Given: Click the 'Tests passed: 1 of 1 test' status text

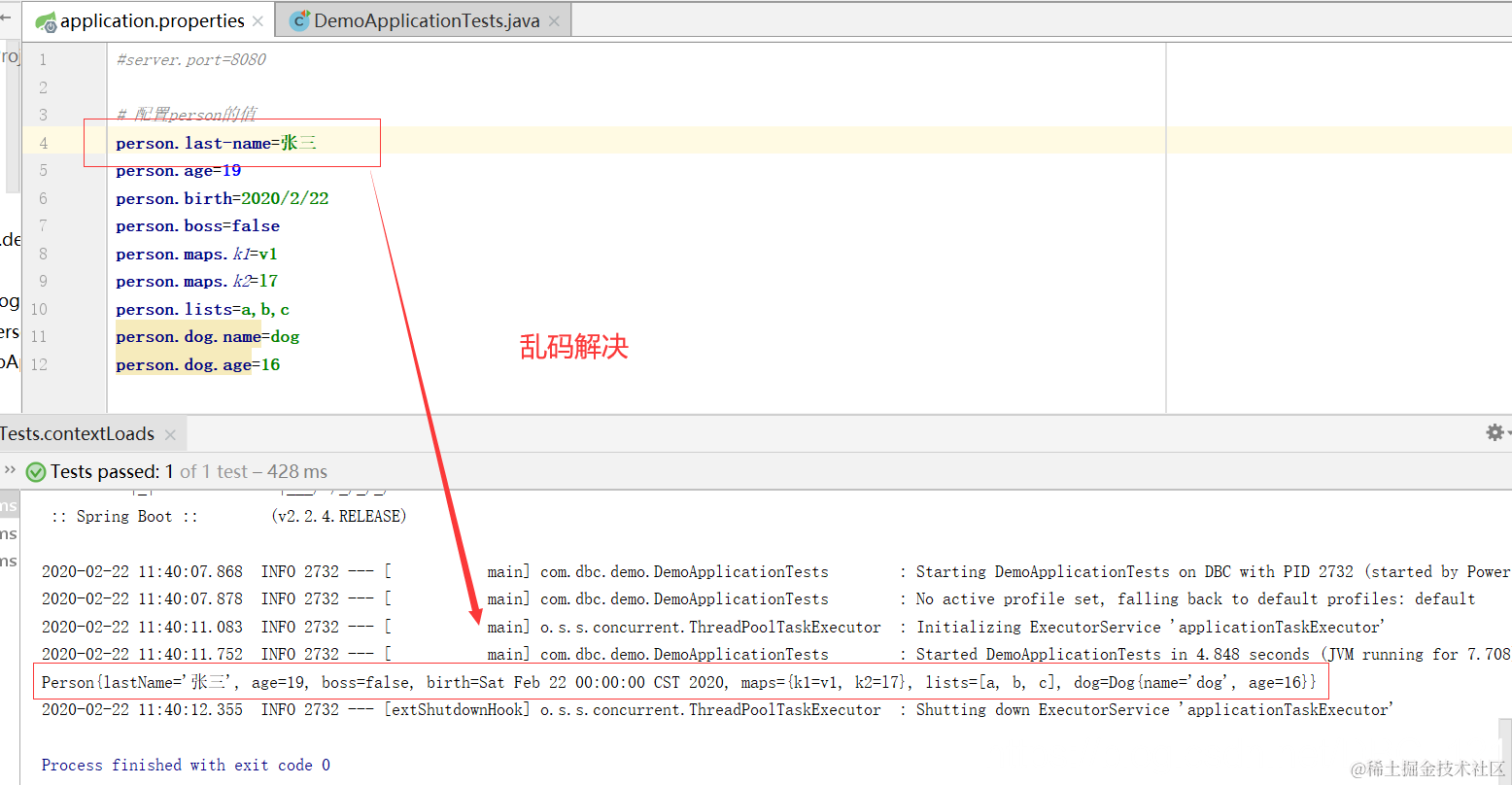Looking at the screenshot, I should (189, 472).
